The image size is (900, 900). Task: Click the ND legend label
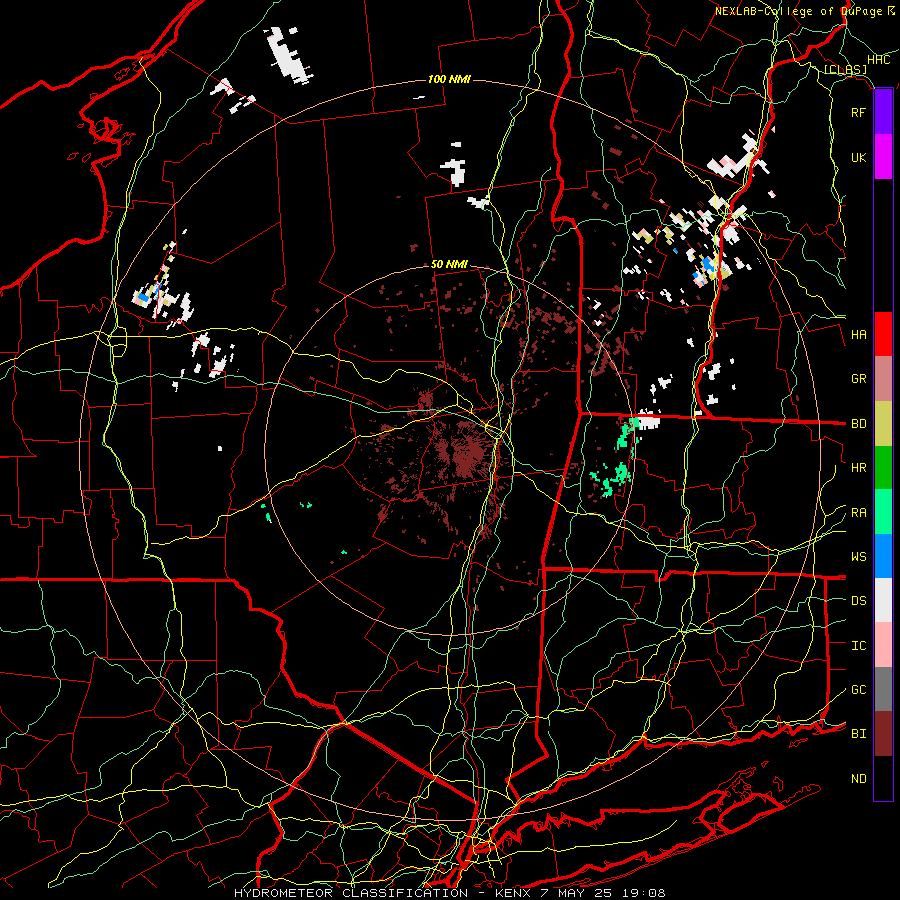click(858, 779)
